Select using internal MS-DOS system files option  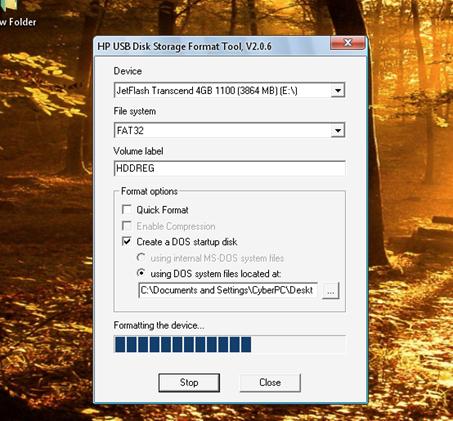pos(141,258)
